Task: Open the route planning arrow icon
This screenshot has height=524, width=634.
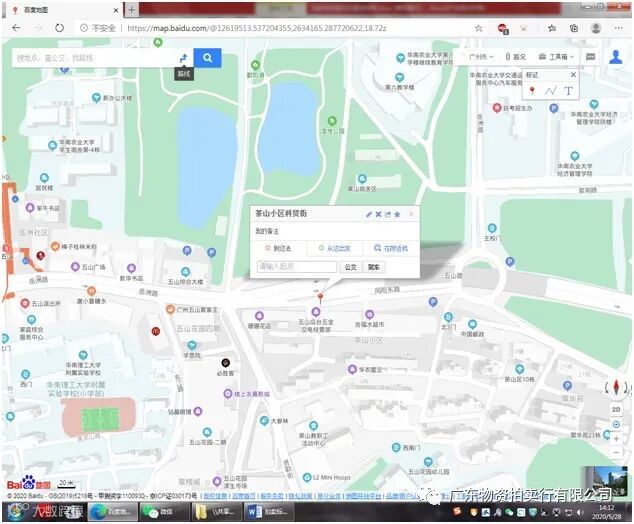Action: click(x=184, y=58)
